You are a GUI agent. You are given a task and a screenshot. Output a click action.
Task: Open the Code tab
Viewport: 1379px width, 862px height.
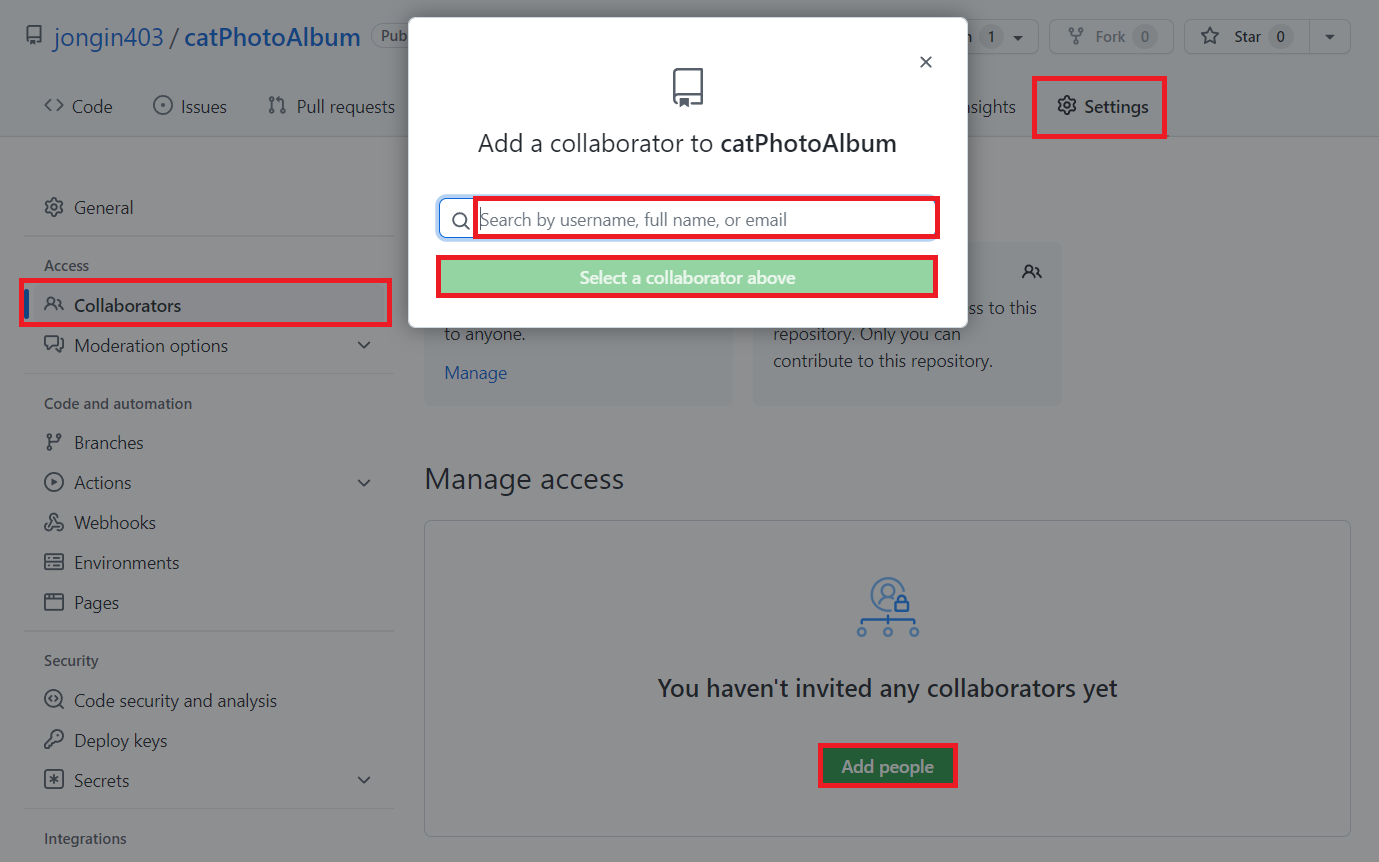78,106
